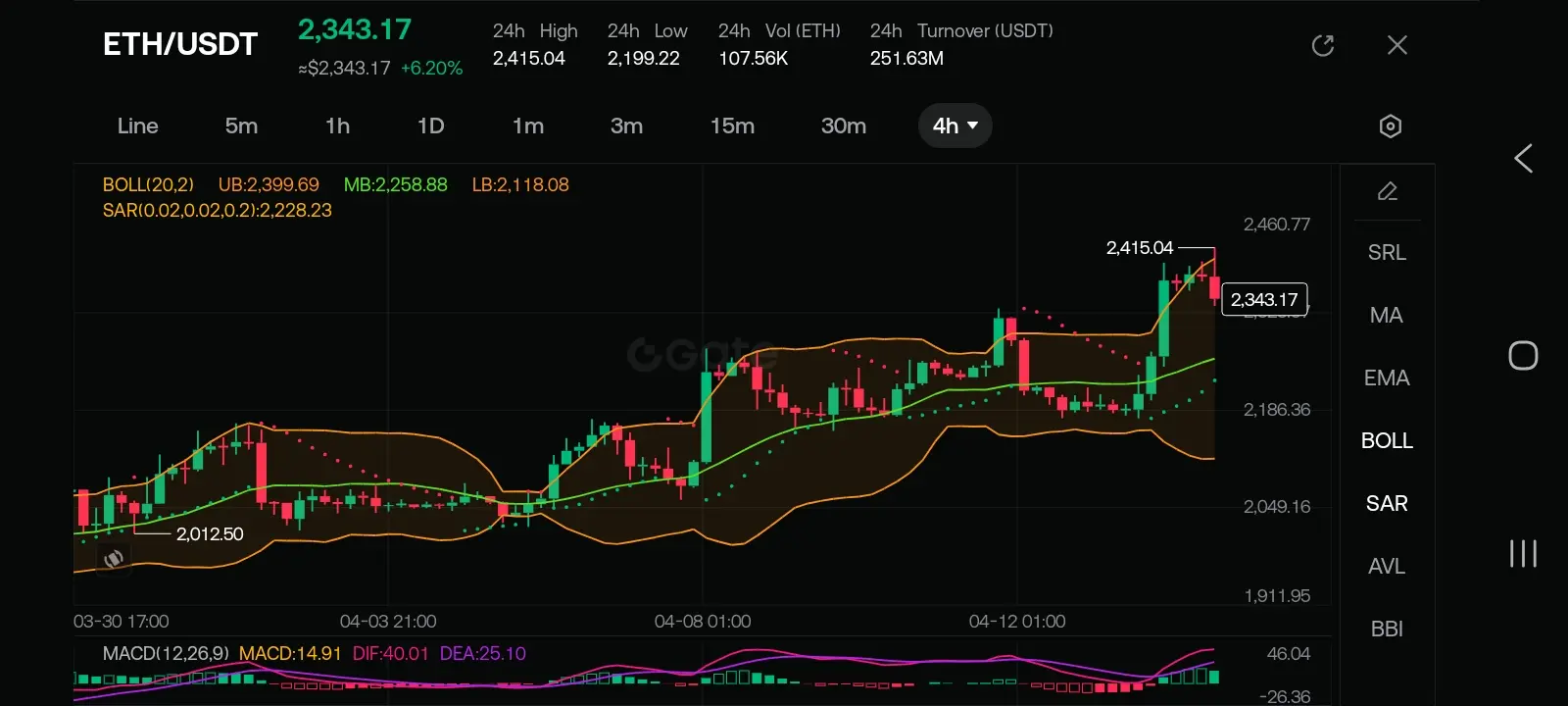Image resolution: width=1568 pixels, height=706 pixels.
Task: Click the DEA:25.10 value
Action: (x=483, y=653)
